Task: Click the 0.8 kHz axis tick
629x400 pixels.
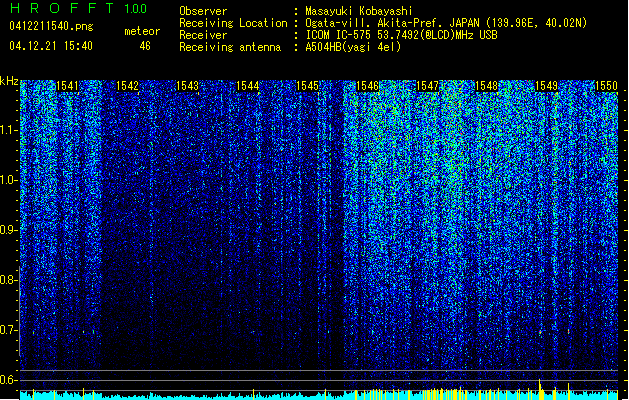Action: click(x=9, y=280)
